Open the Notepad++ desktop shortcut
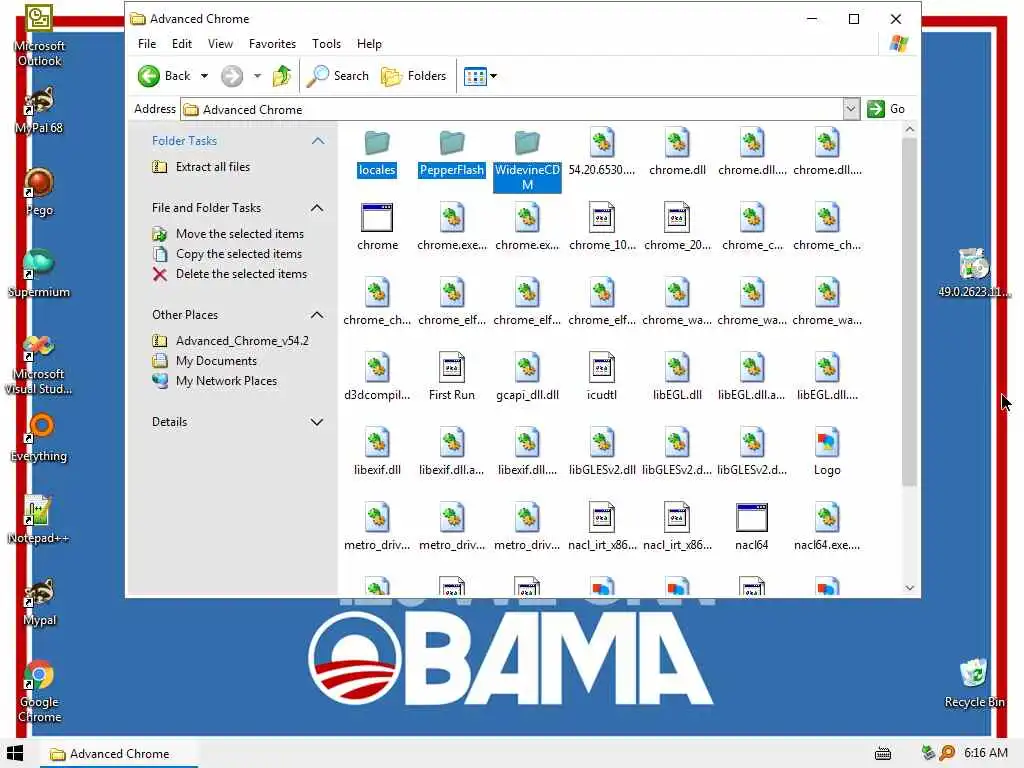Image resolution: width=1024 pixels, height=768 pixels. [x=39, y=519]
